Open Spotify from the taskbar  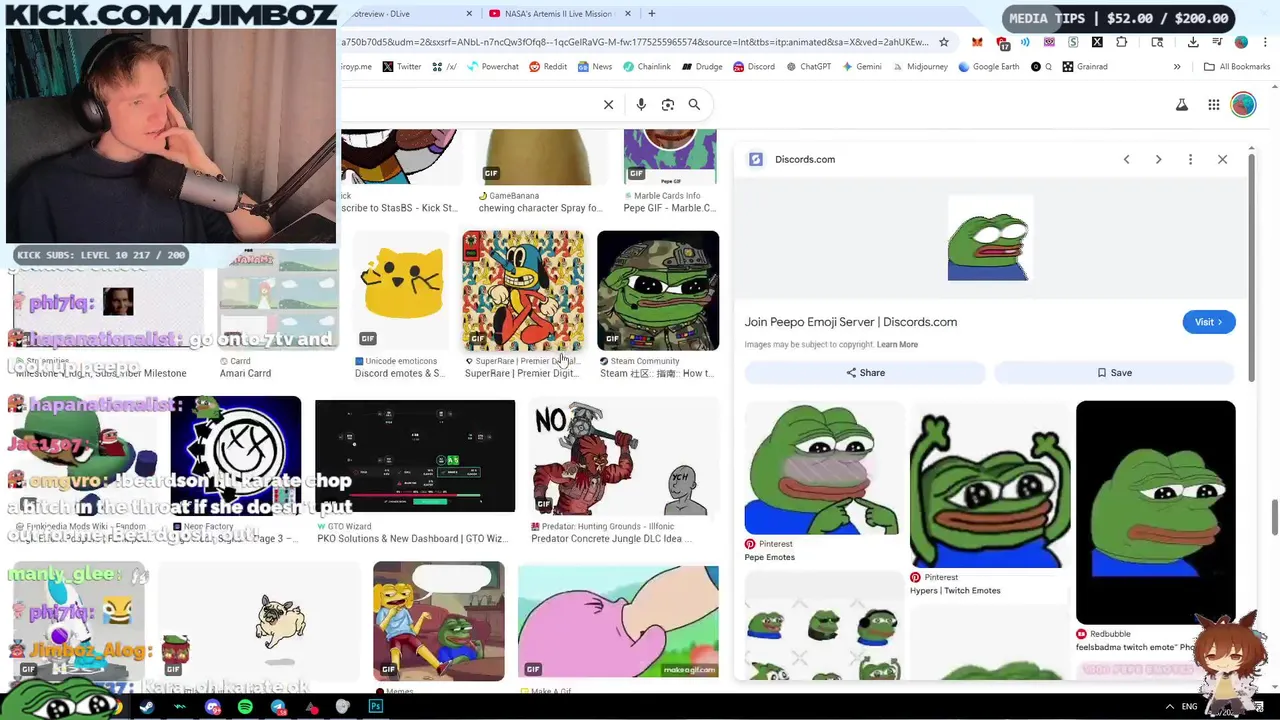245,707
